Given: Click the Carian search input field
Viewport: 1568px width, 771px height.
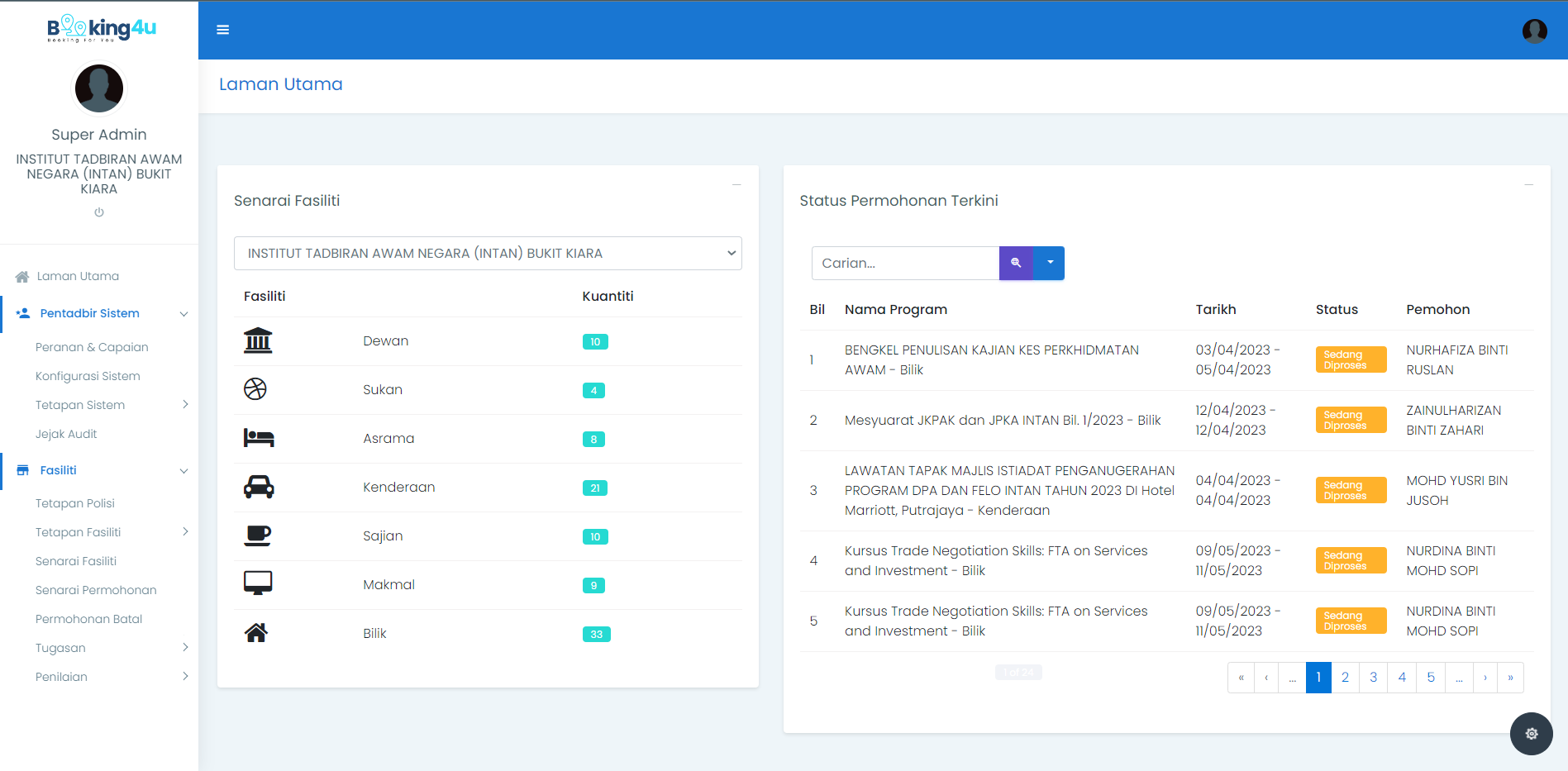Looking at the screenshot, I should coord(905,263).
